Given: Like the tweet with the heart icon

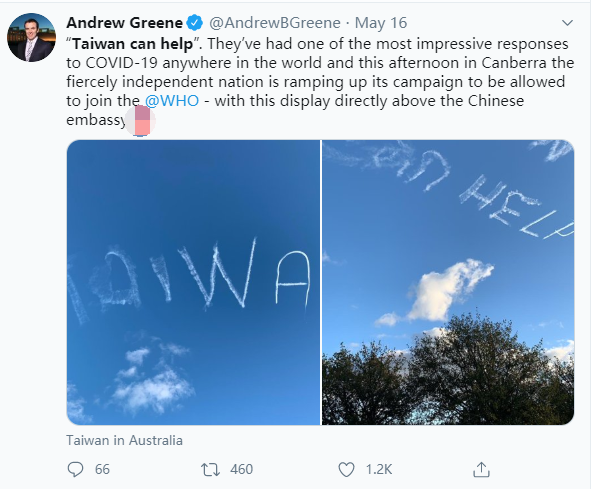Looking at the screenshot, I should pos(346,470).
